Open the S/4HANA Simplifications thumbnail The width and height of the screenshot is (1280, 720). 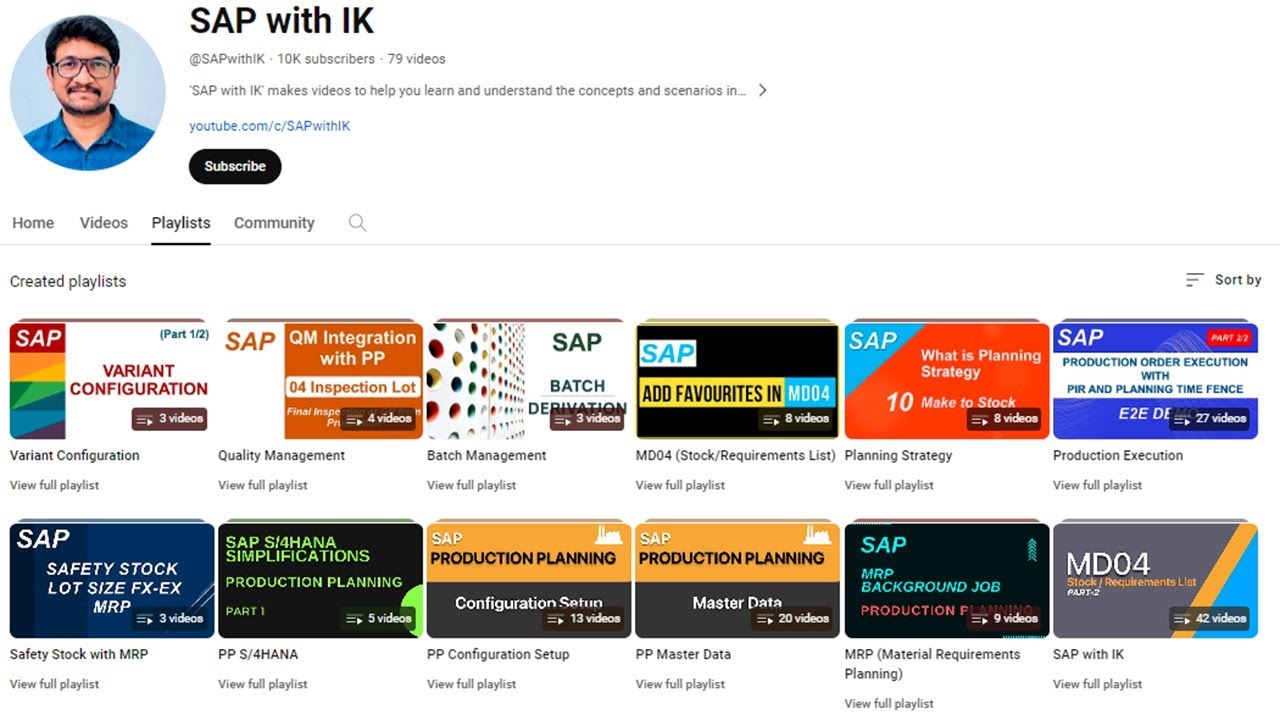[321, 580]
